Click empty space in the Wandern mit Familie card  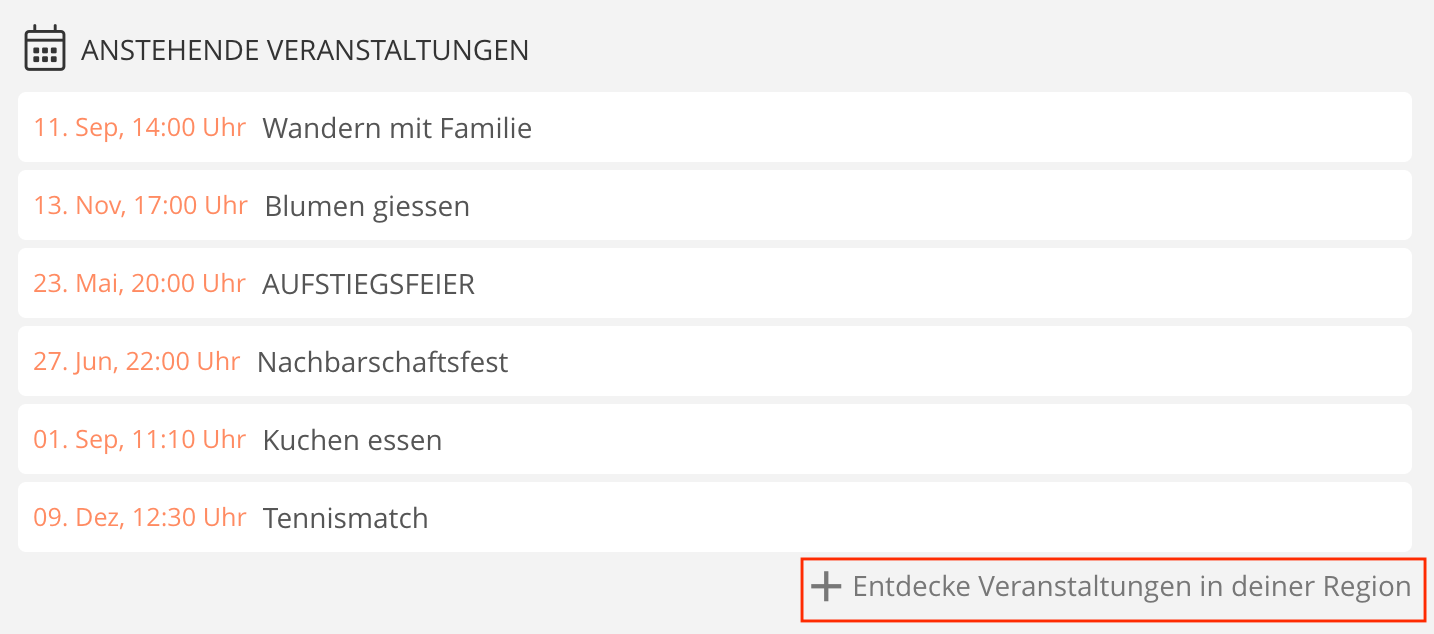tap(950, 128)
